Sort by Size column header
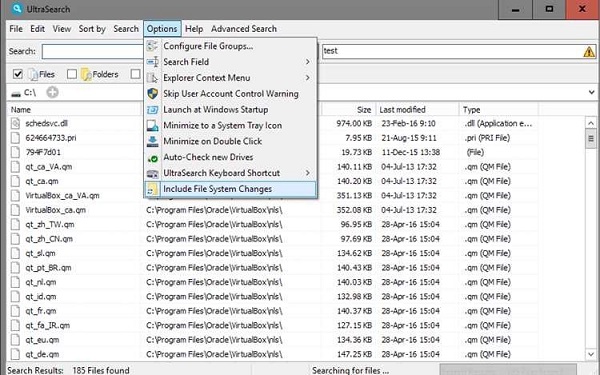This screenshot has height=375, width=600. coord(348,110)
